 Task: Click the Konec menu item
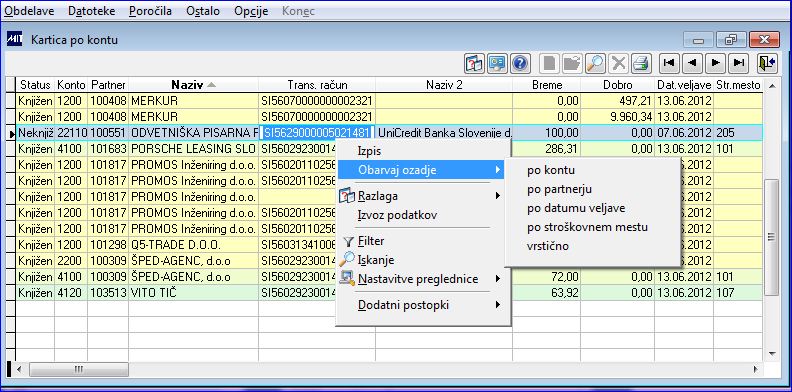[298, 11]
